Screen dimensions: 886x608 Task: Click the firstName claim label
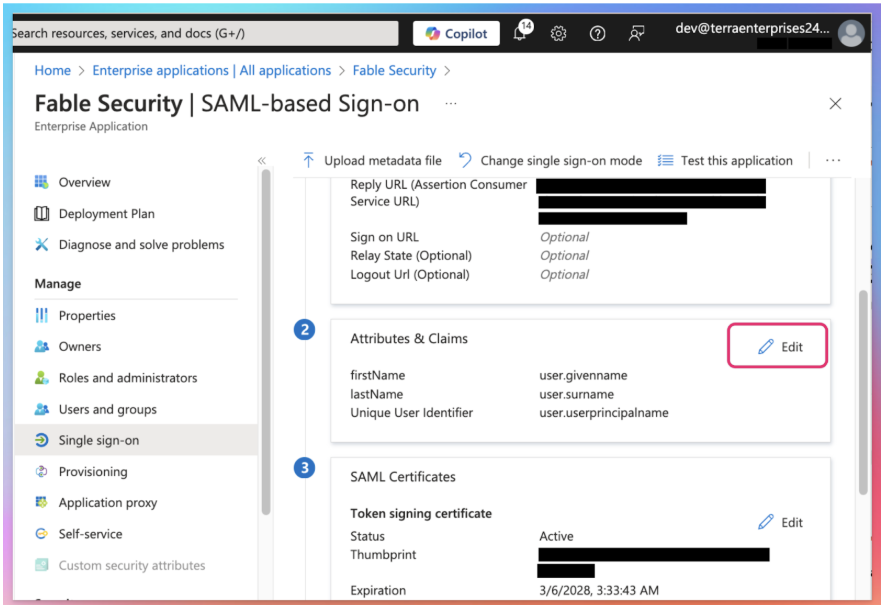(377, 375)
